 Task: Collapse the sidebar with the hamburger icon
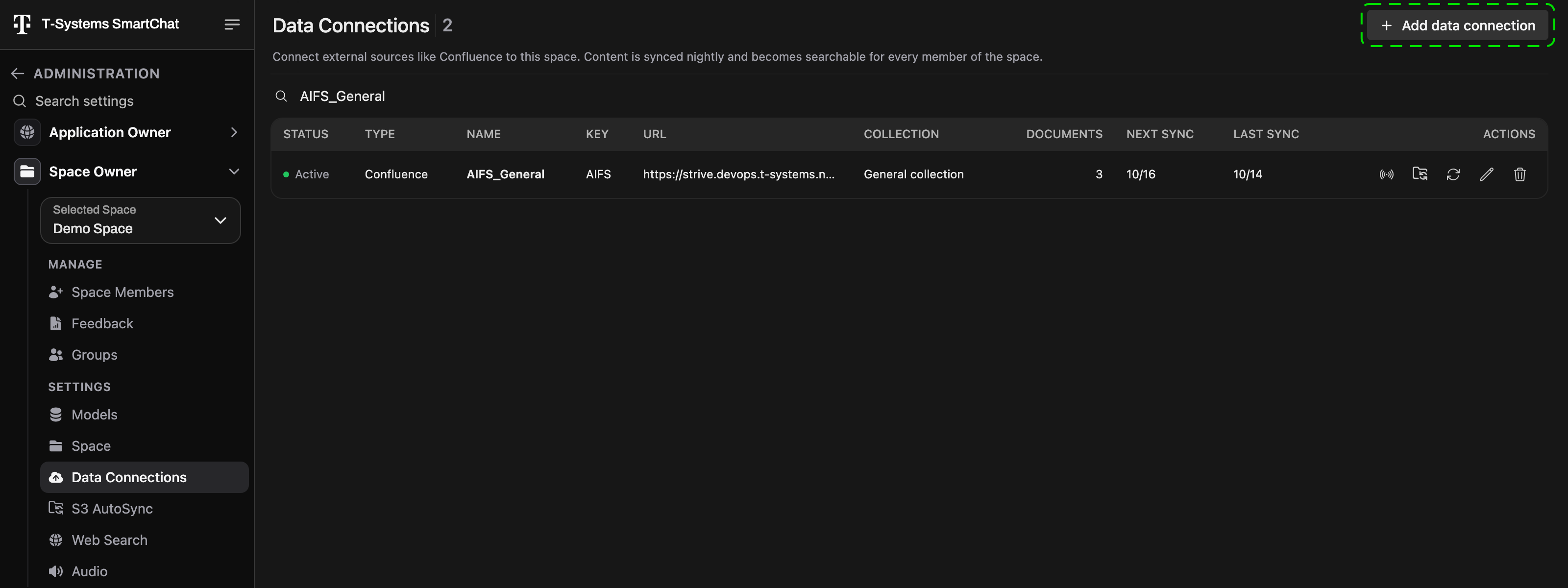(x=232, y=24)
